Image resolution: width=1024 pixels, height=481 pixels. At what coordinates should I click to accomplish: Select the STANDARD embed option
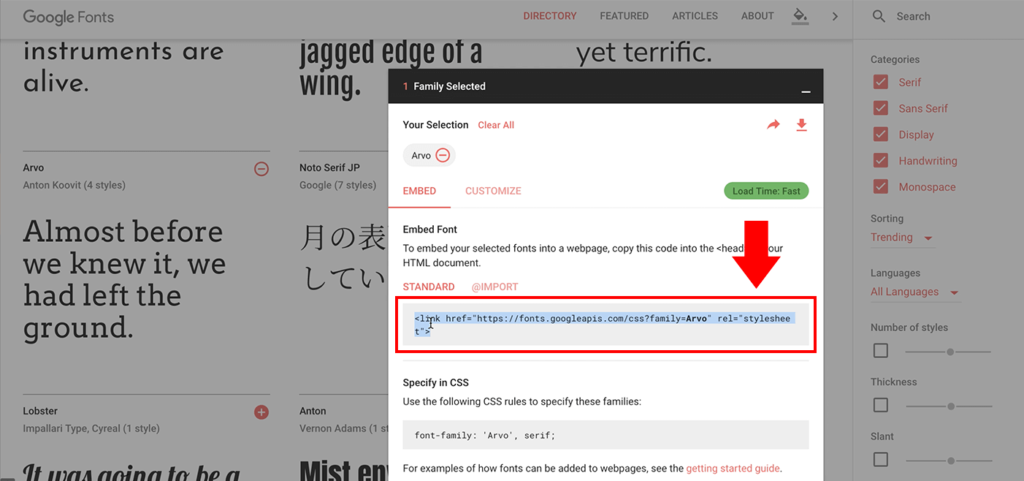click(x=428, y=287)
